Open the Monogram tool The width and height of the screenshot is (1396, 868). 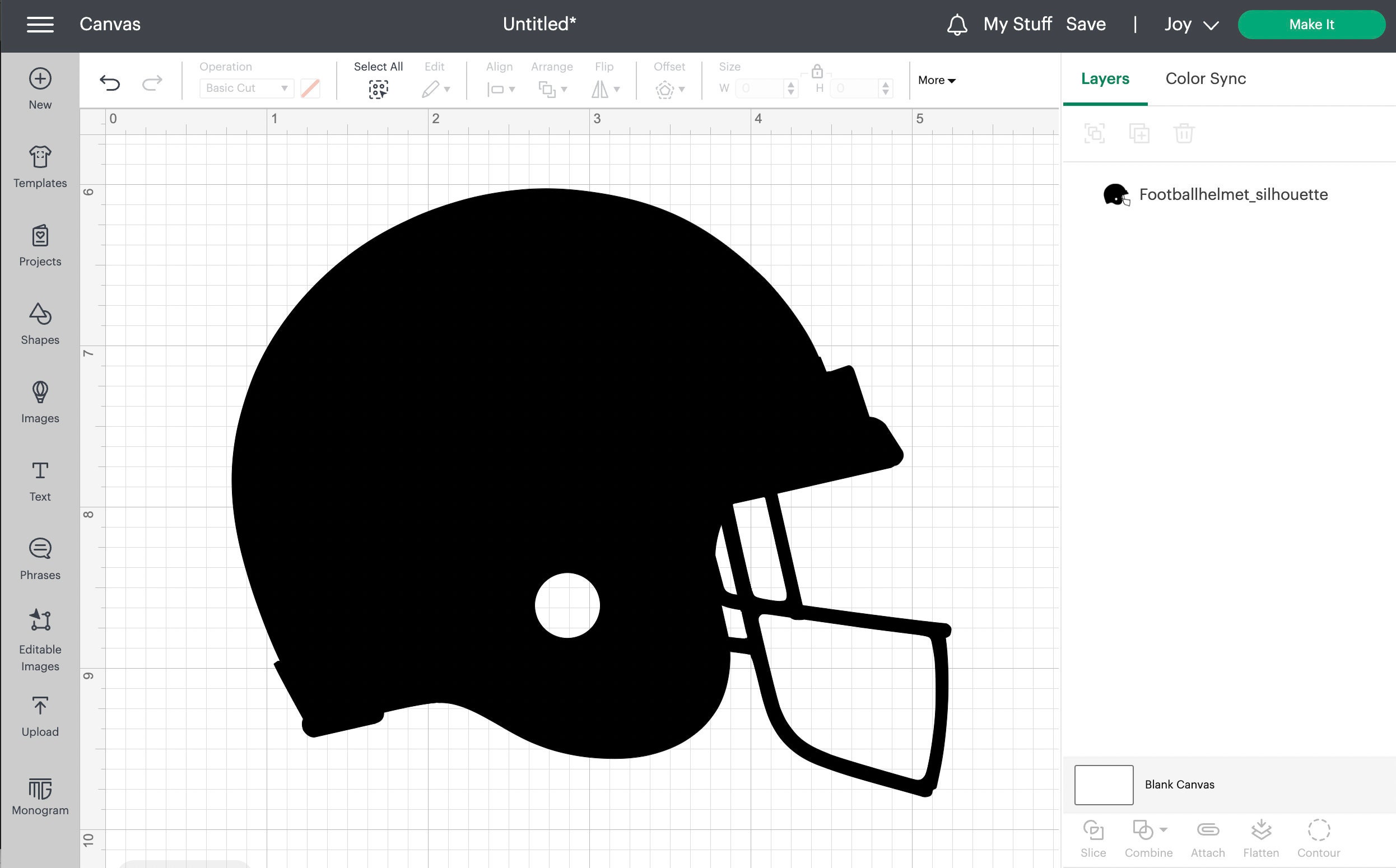(x=40, y=796)
